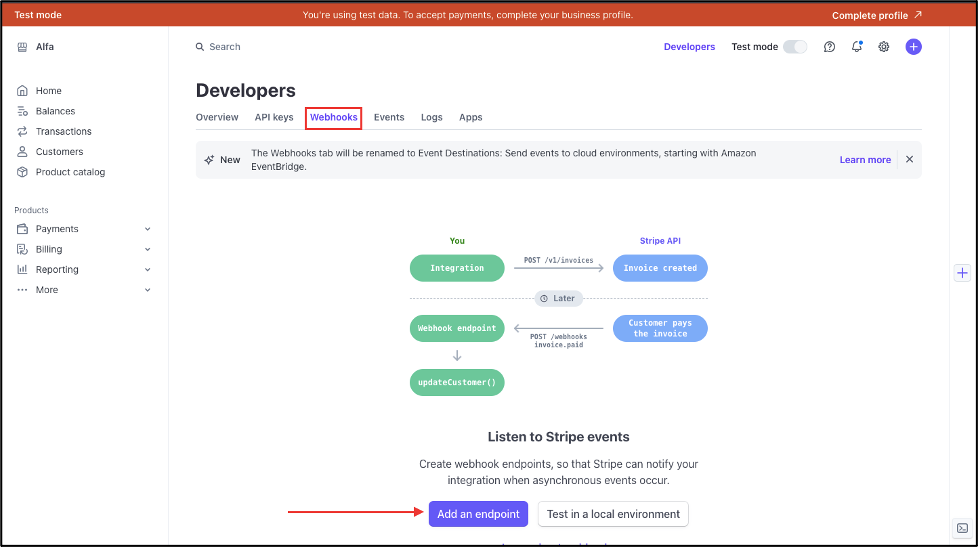Expand the Billing menu chevron
979x547 pixels.
point(147,249)
